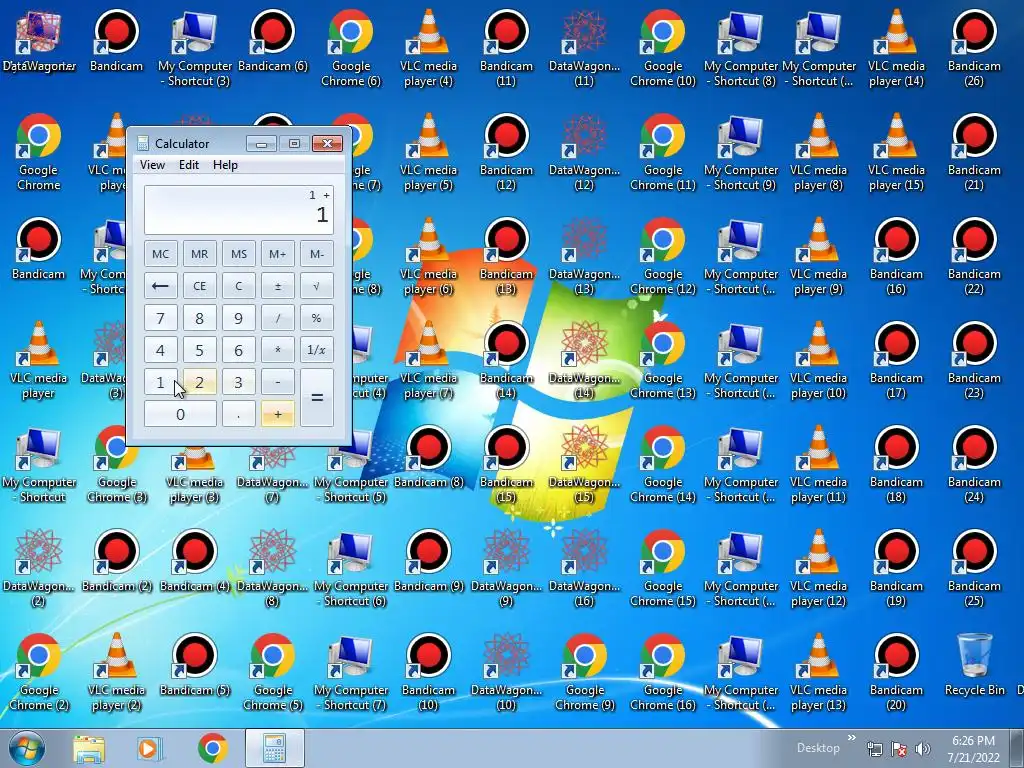
Task: Click the CE clear entry button
Action: tap(200, 286)
